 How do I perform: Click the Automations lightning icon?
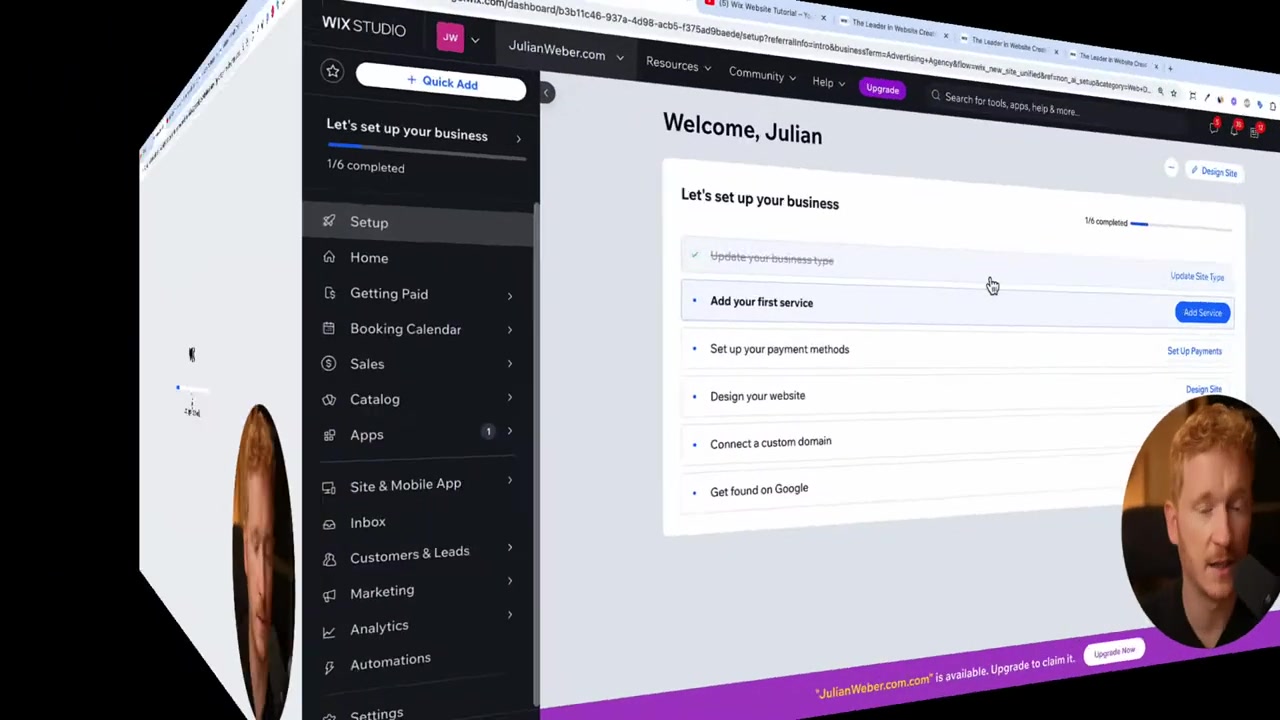coord(329,668)
